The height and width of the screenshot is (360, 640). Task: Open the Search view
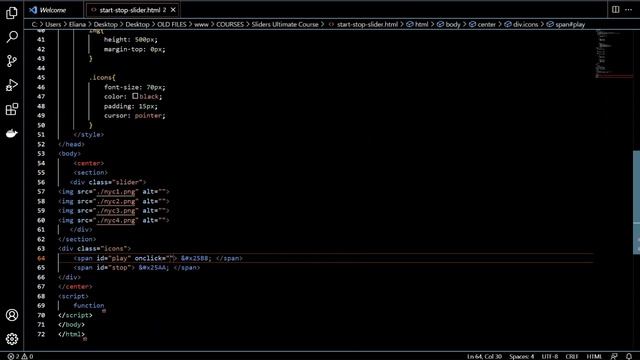coord(12,37)
